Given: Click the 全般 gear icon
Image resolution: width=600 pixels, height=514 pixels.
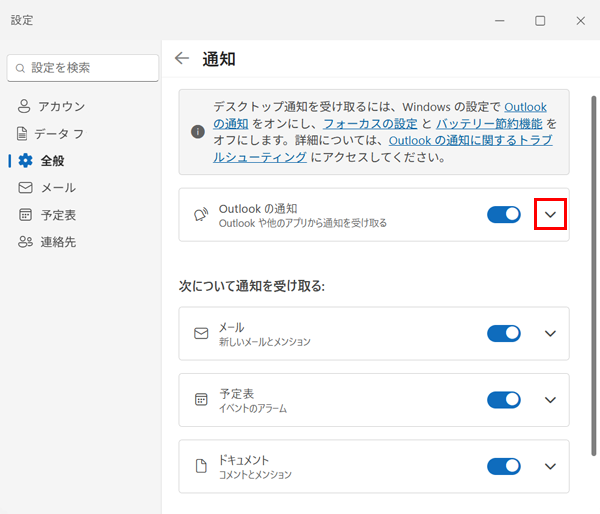Looking at the screenshot, I should (26, 160).
